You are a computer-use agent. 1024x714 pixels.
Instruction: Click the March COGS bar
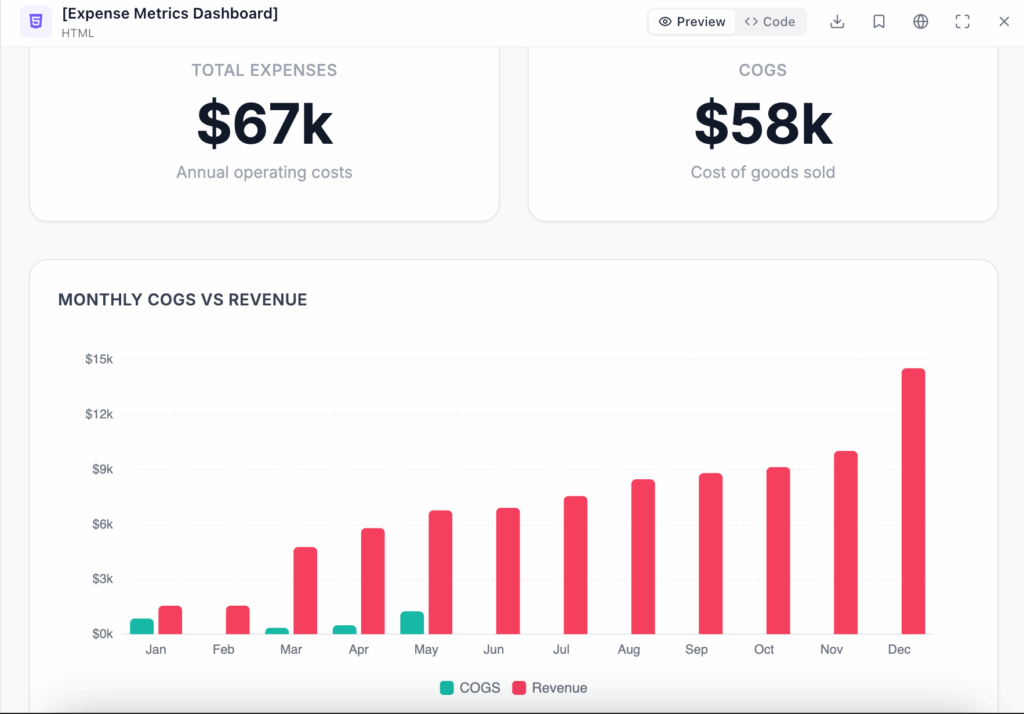coord(277,631)
